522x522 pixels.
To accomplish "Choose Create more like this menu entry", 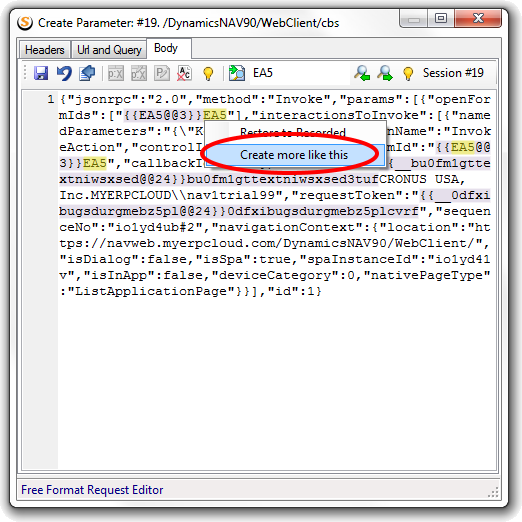I will coord(294,155).
